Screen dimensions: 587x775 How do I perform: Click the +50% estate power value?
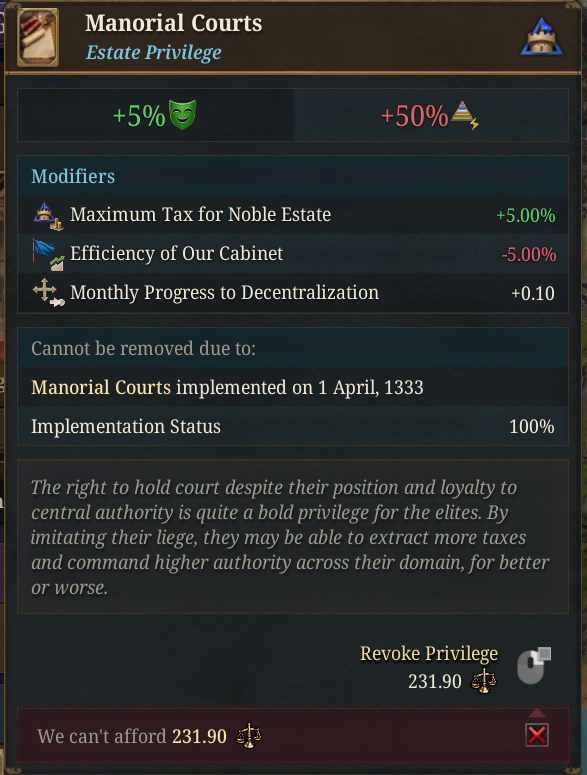(415, 116)
